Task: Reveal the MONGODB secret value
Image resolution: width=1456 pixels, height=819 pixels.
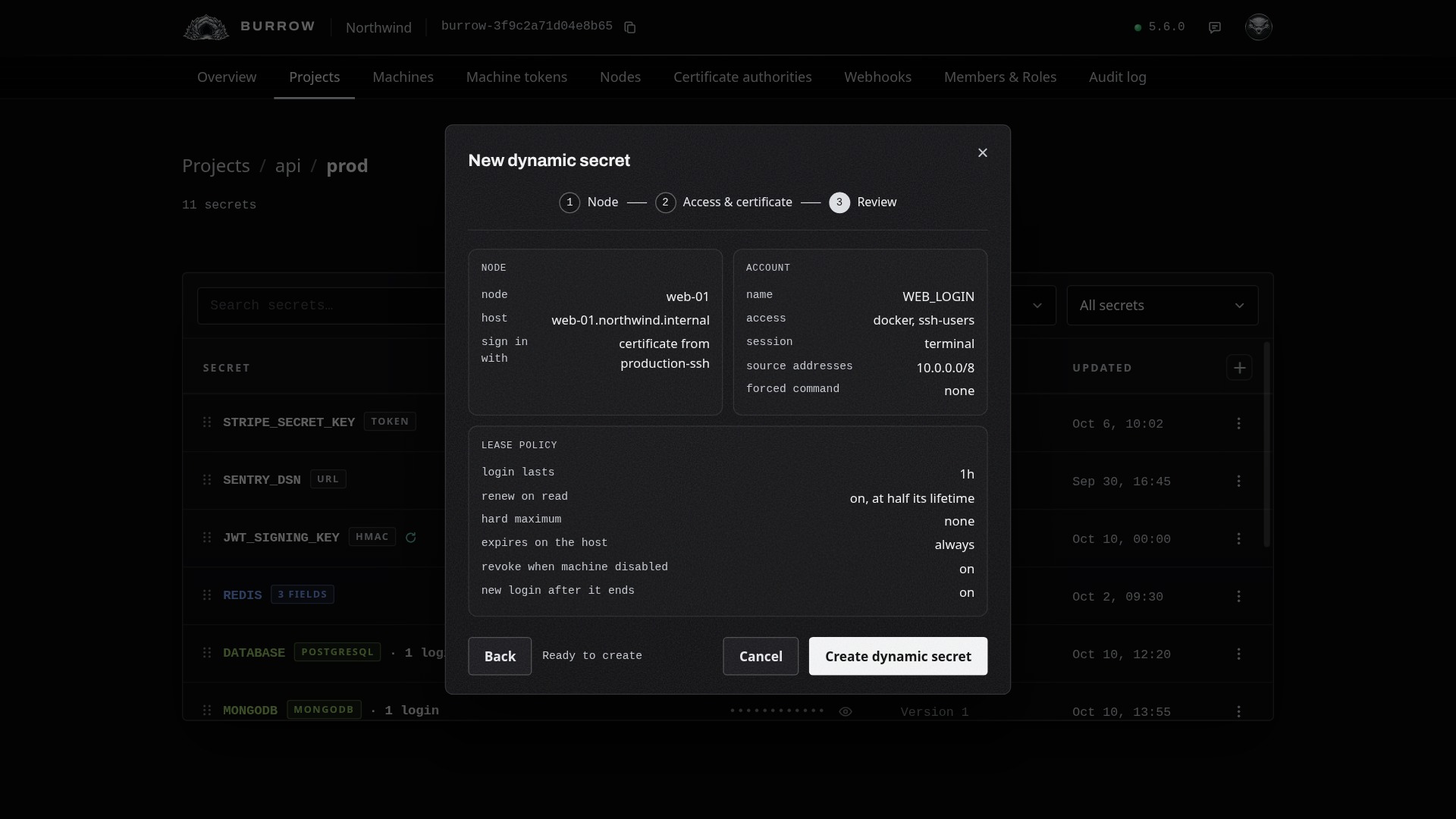Action: coord(846,711)
